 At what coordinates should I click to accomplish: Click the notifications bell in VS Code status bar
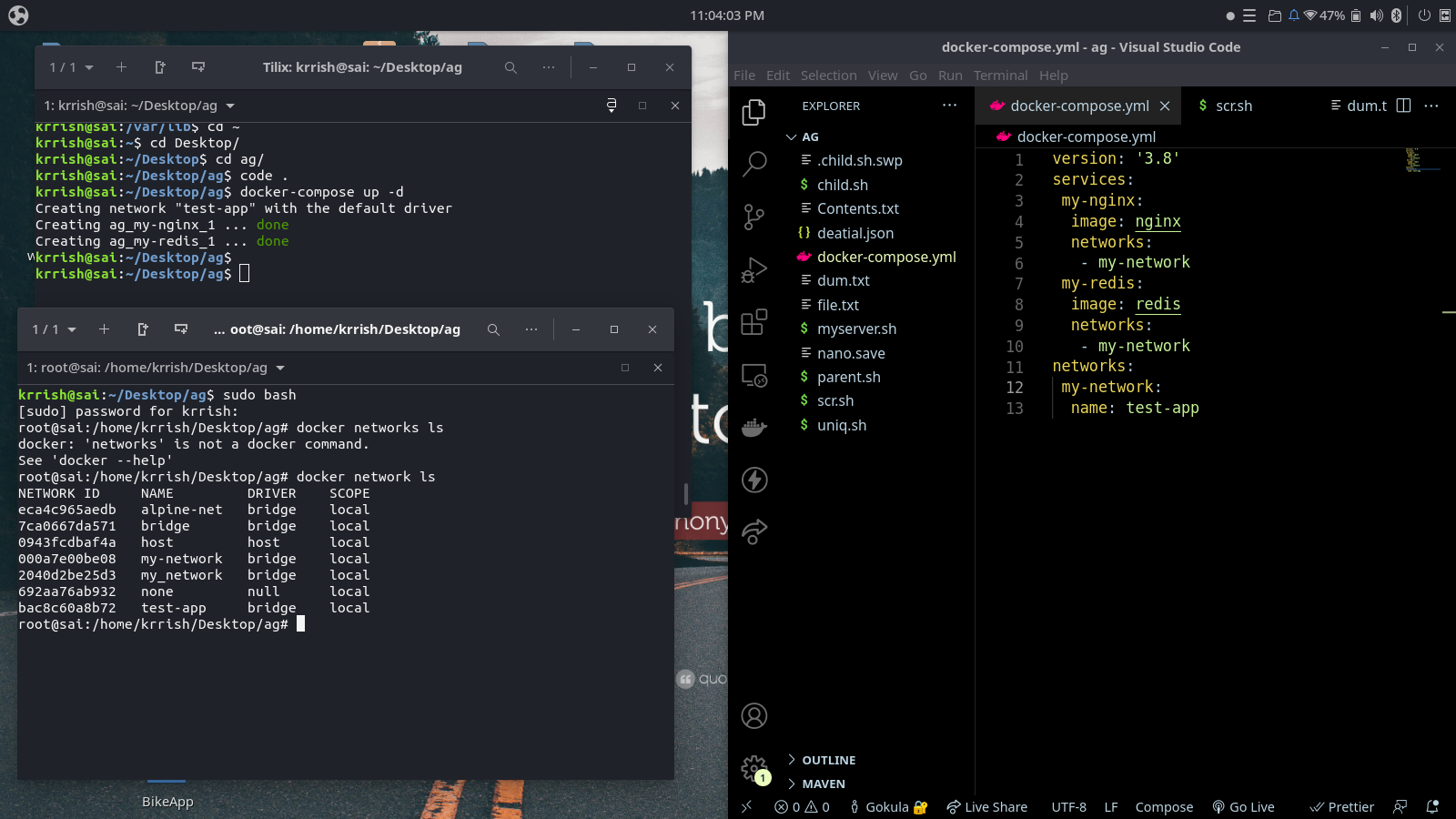1432,807
